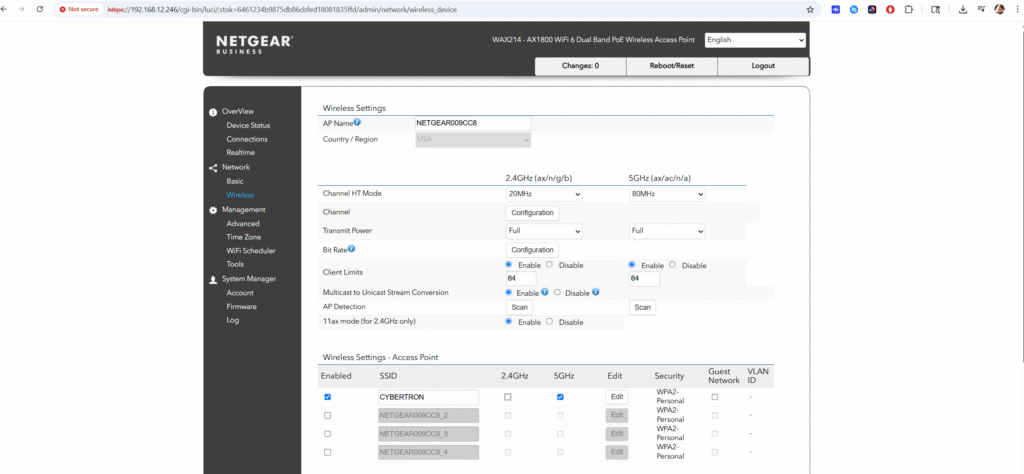Open the media control playlist icon
This screenshot has height=474, width=1024.
[x=981, y=9]
